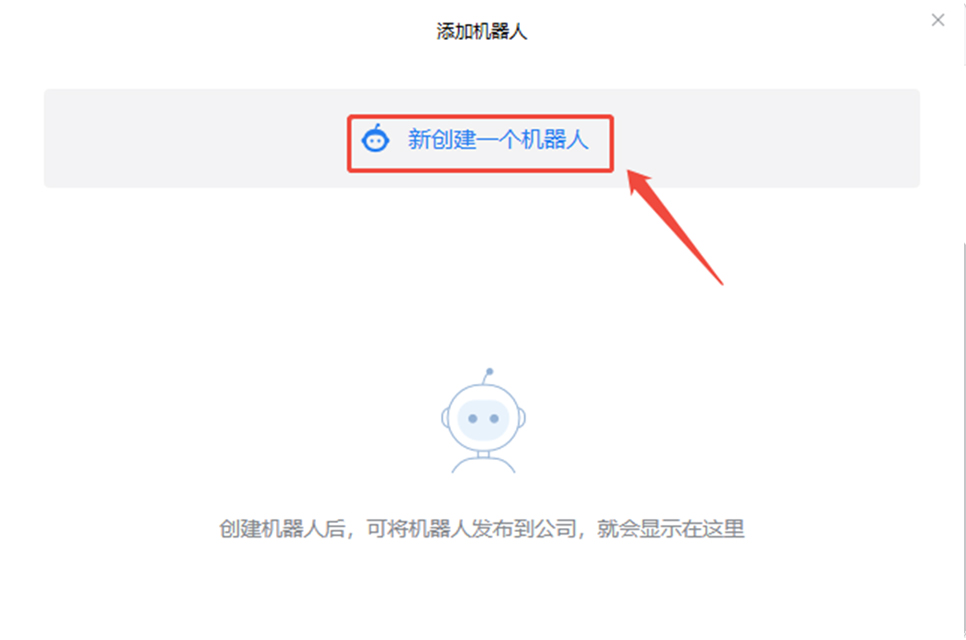966x640 pixels.
Task: Click the 机器人 characters in the create button
Action: pyautogui.click(x=555, y=139)
